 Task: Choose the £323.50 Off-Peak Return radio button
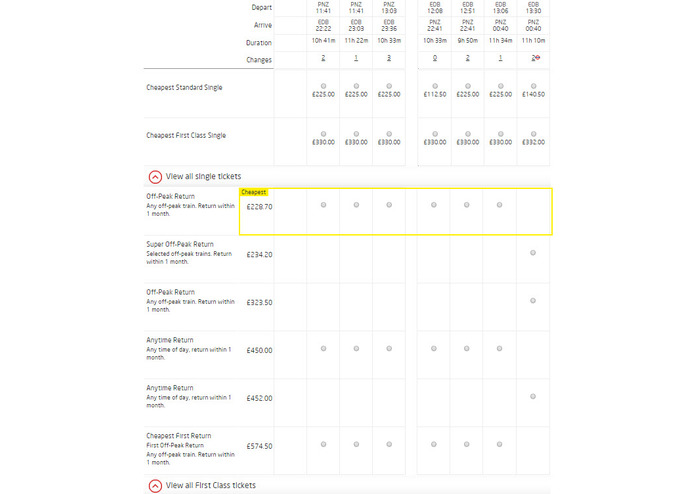[533, 300]
